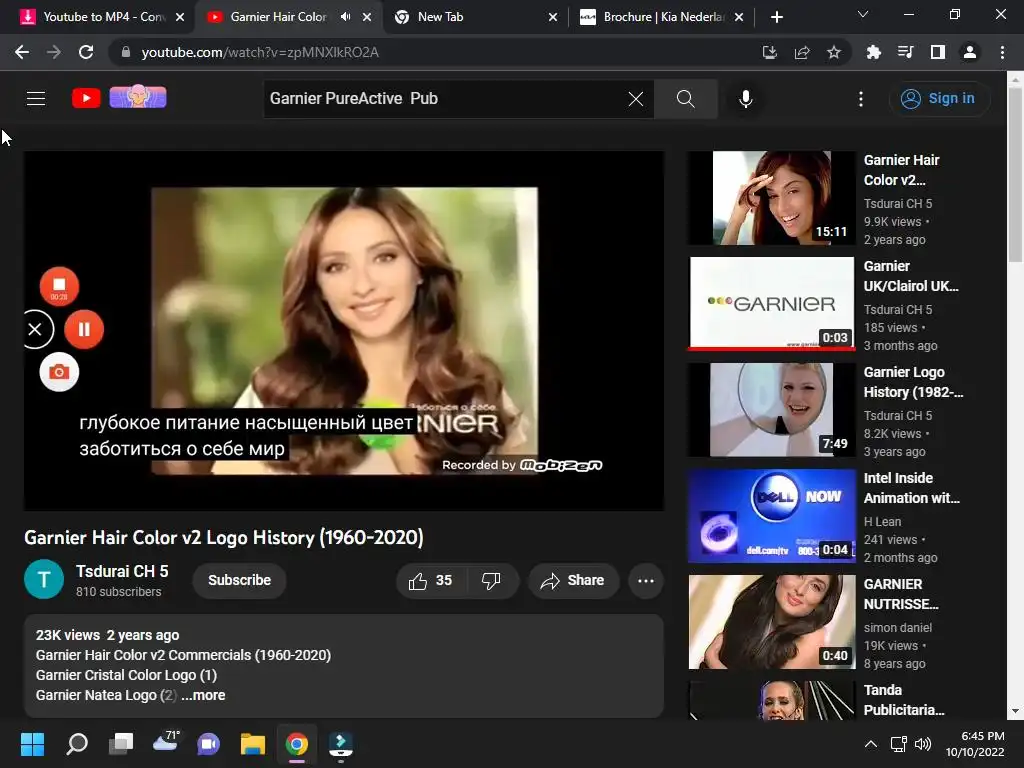
Task: Open Windows taskbar search
Action: pos(76,744)
